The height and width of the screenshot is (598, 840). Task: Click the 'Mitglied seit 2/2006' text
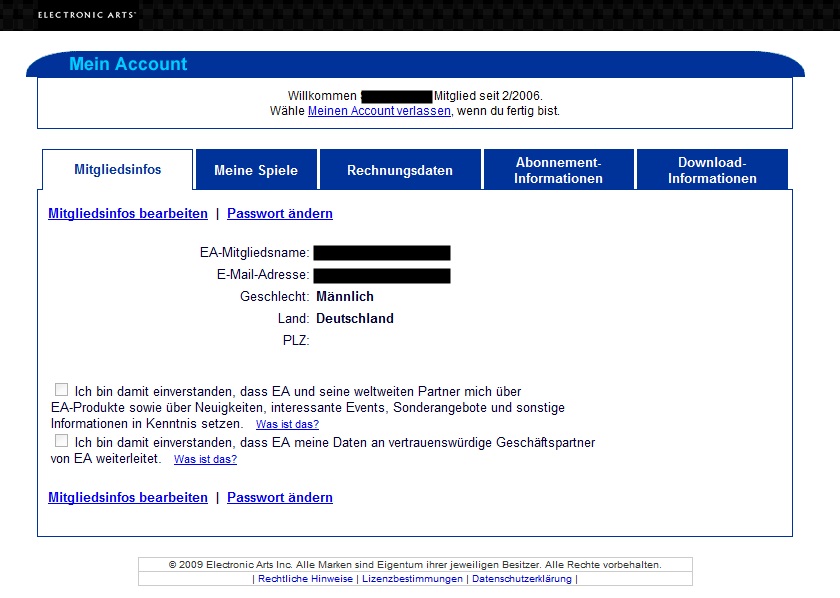pos(488,96)
